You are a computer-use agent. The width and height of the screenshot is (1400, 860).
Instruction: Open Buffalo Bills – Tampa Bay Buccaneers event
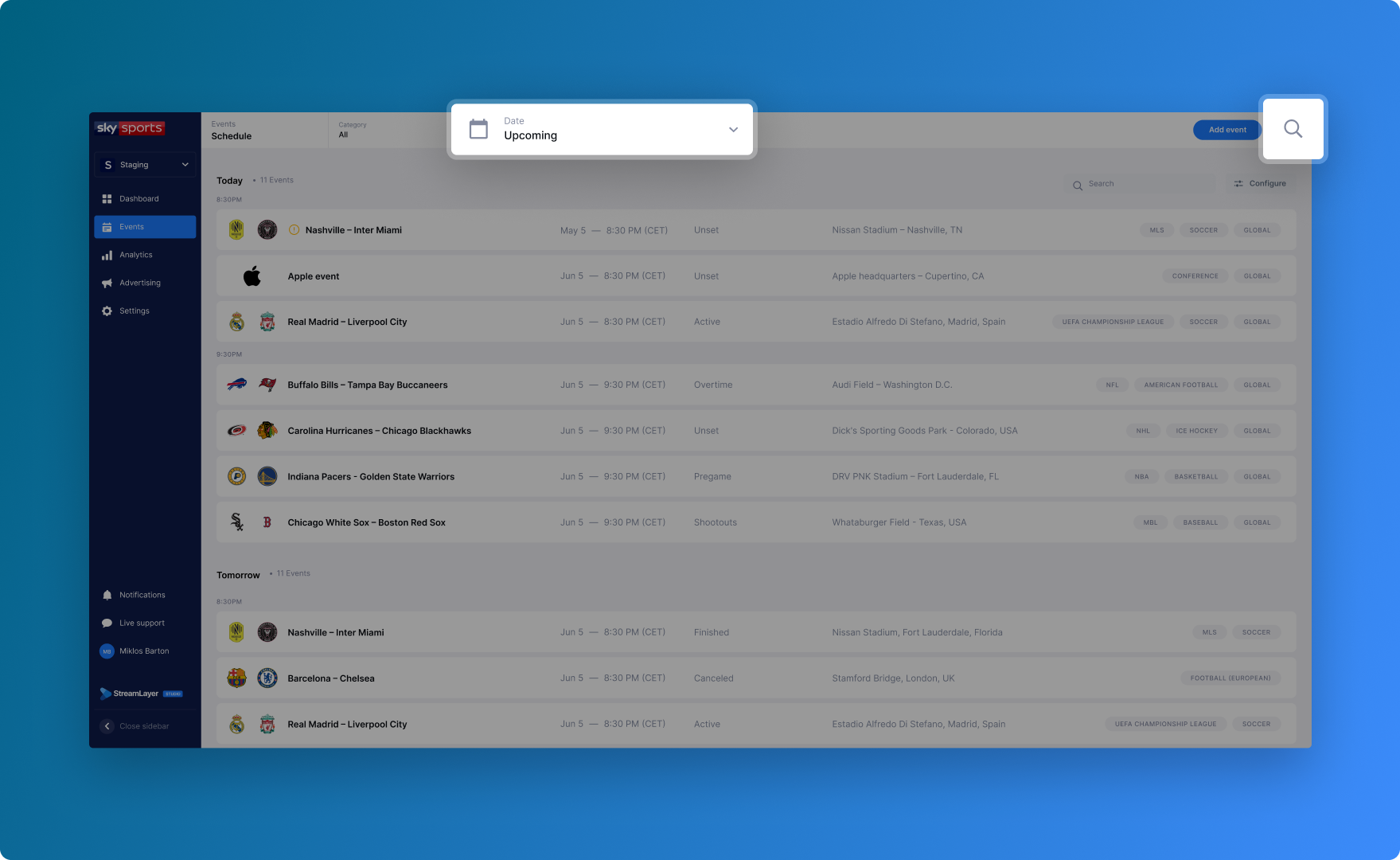(756, 385)
